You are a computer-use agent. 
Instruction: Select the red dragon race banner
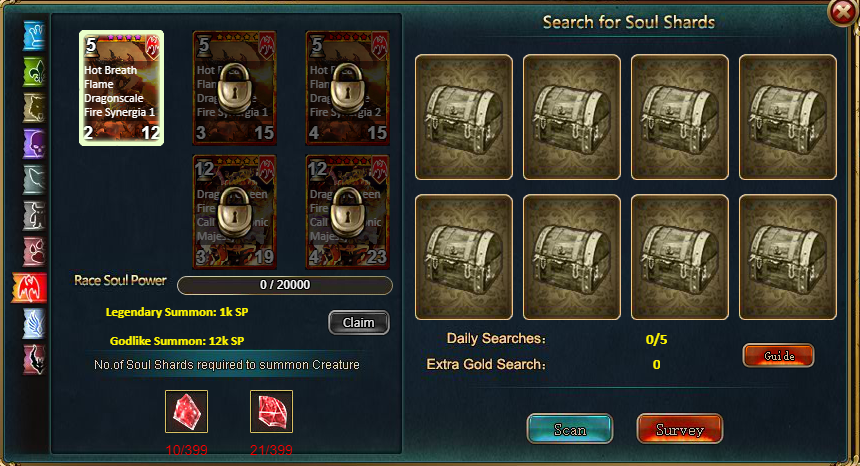pos(30,288)
